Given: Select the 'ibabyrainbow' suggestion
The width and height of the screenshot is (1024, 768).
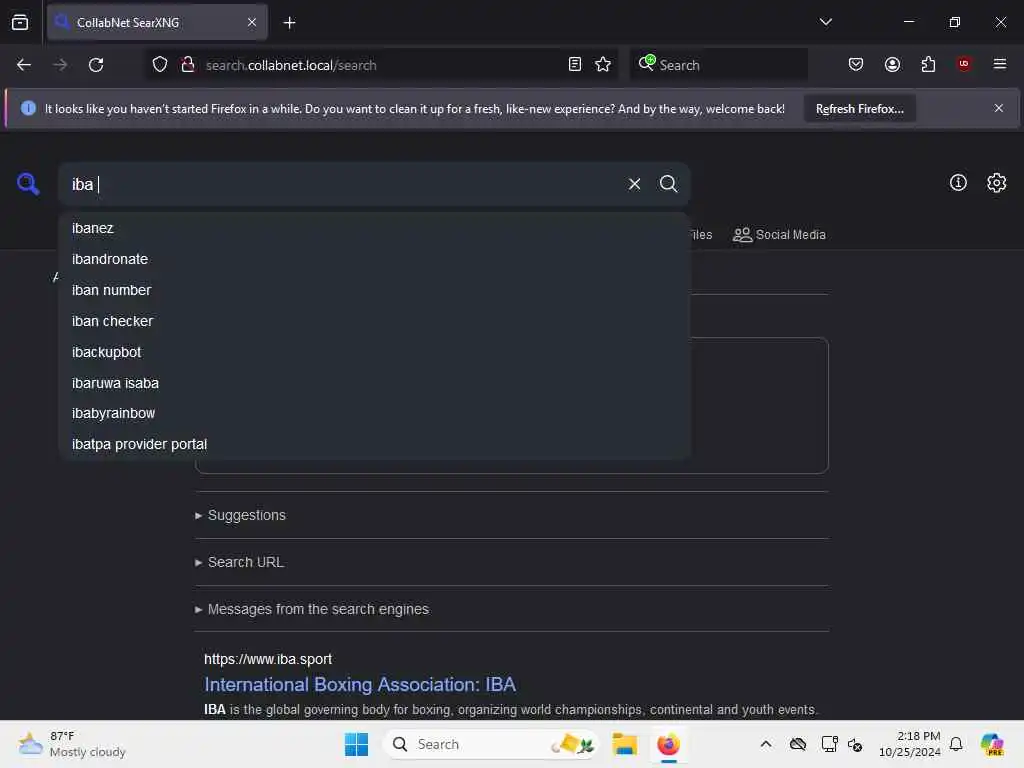Looking at the screenshot, I should pyautogui.click(x=374, y=413).
